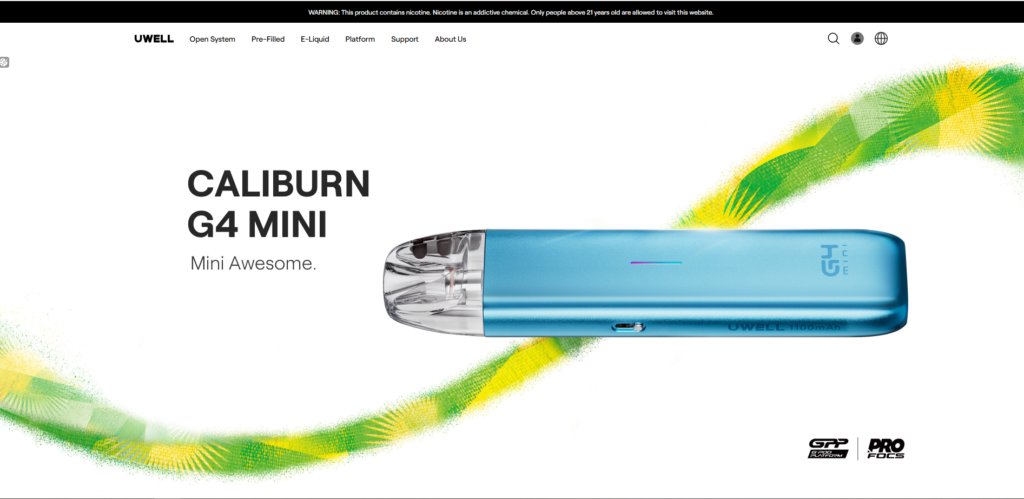
Task: Click the nicotine warning banner text
Action: tap(511, 12)
